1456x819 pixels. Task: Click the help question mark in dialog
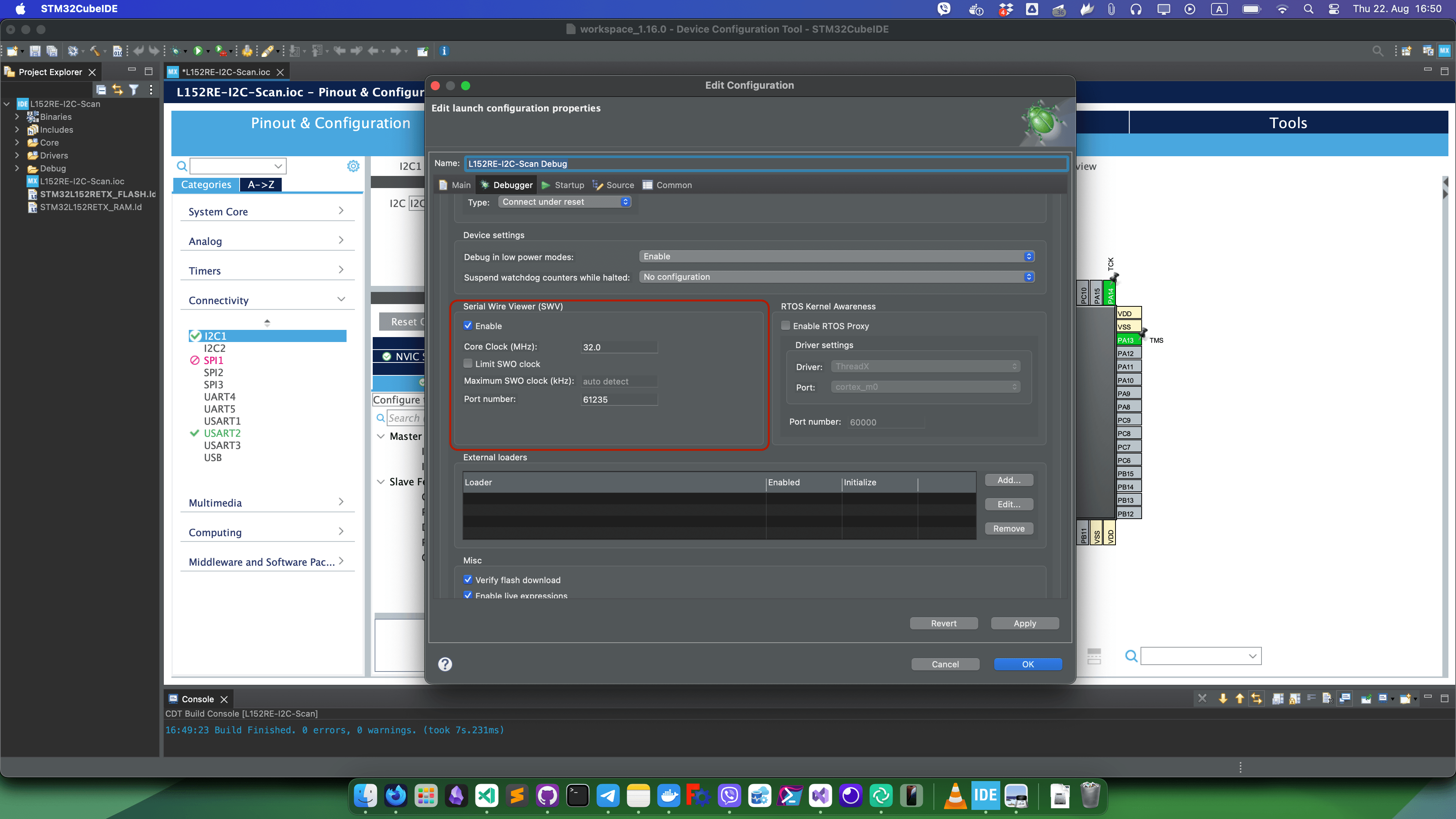[446, 664]
